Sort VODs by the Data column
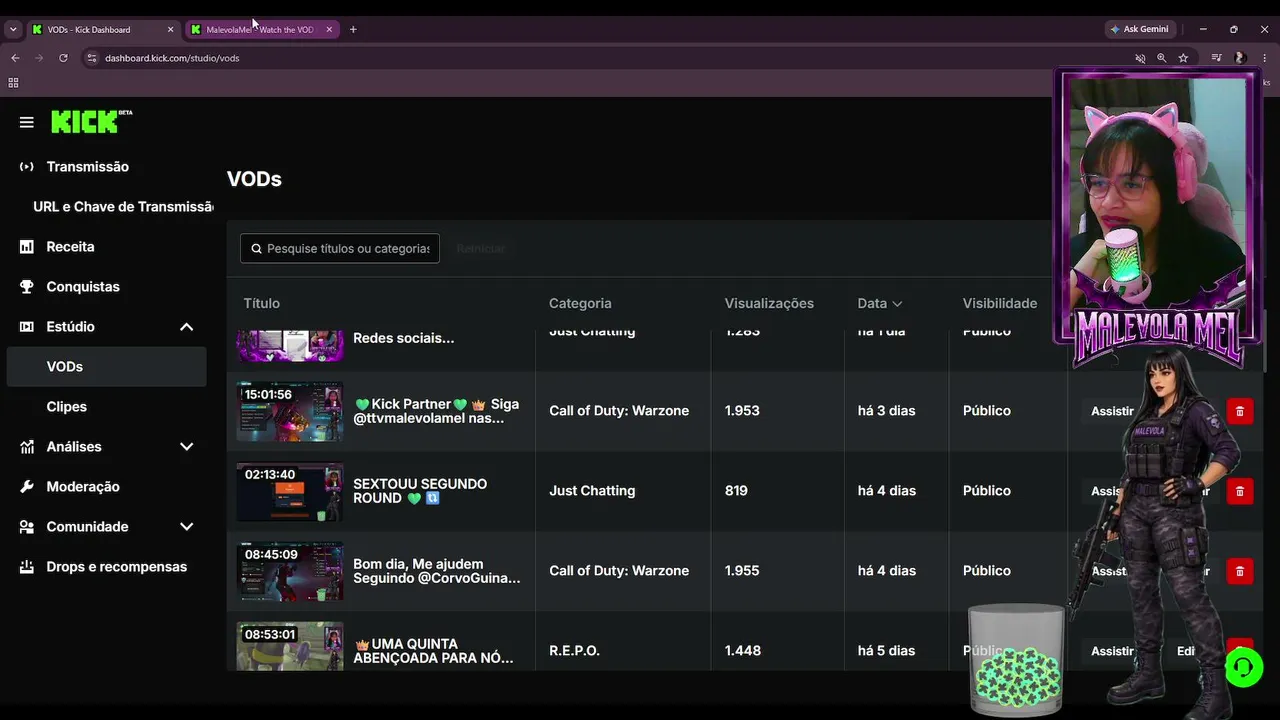Image resolution: width=1280 pixels, height=720 pixels. click(x=880, y=303)
